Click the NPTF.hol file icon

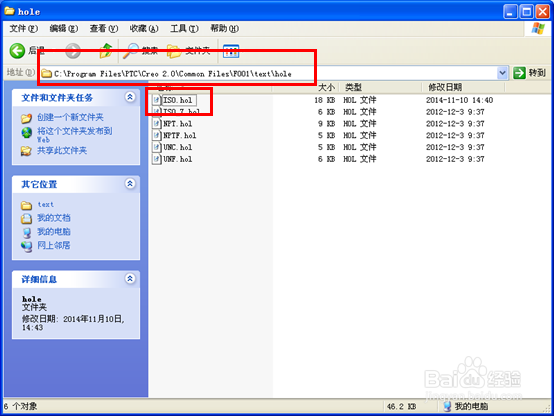tap(157, 135)
